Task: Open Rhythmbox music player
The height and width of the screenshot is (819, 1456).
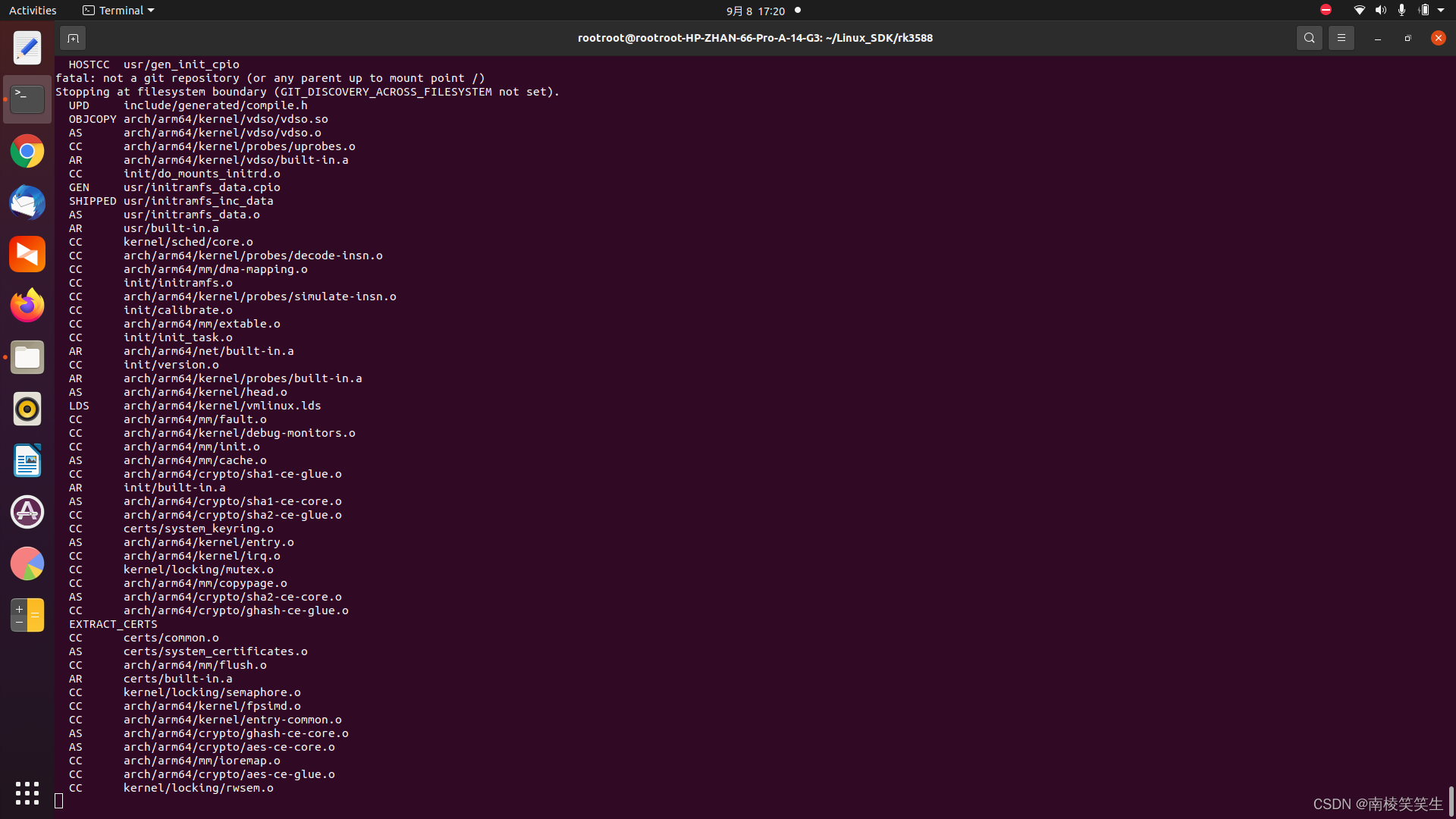Action: [x=27, y=409]
